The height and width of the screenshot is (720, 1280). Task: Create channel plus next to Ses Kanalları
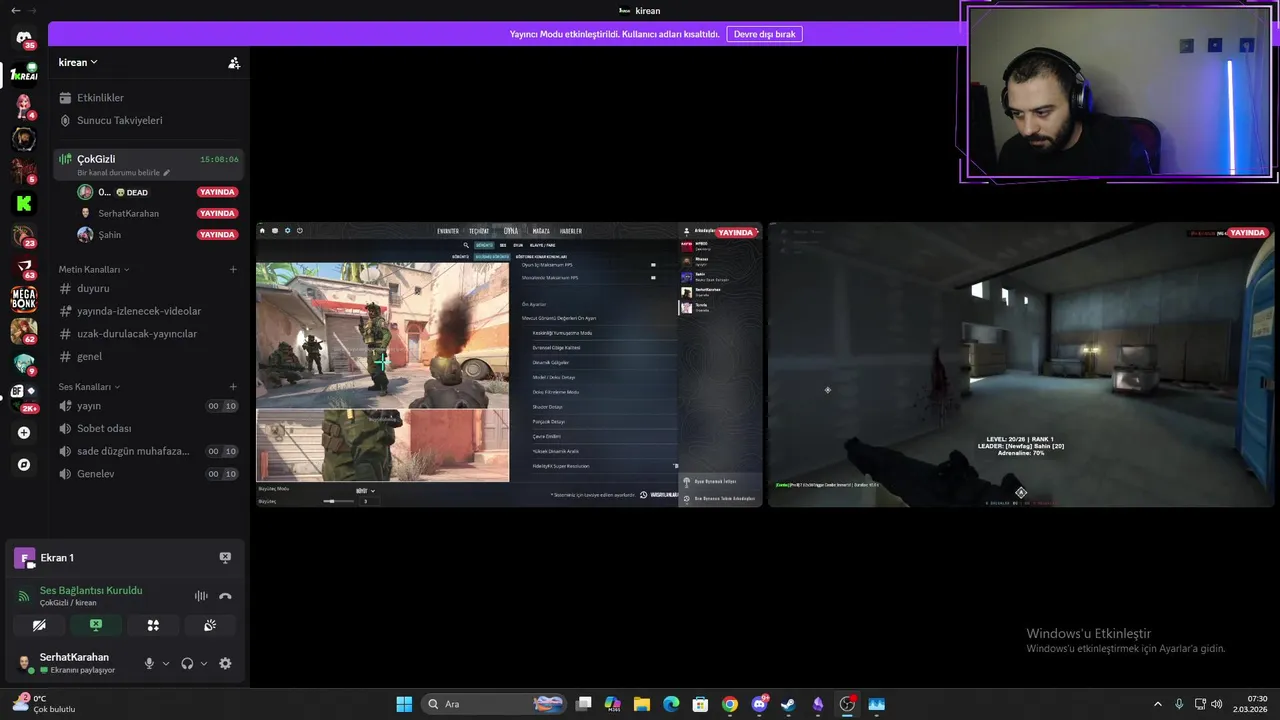(233, 387)
